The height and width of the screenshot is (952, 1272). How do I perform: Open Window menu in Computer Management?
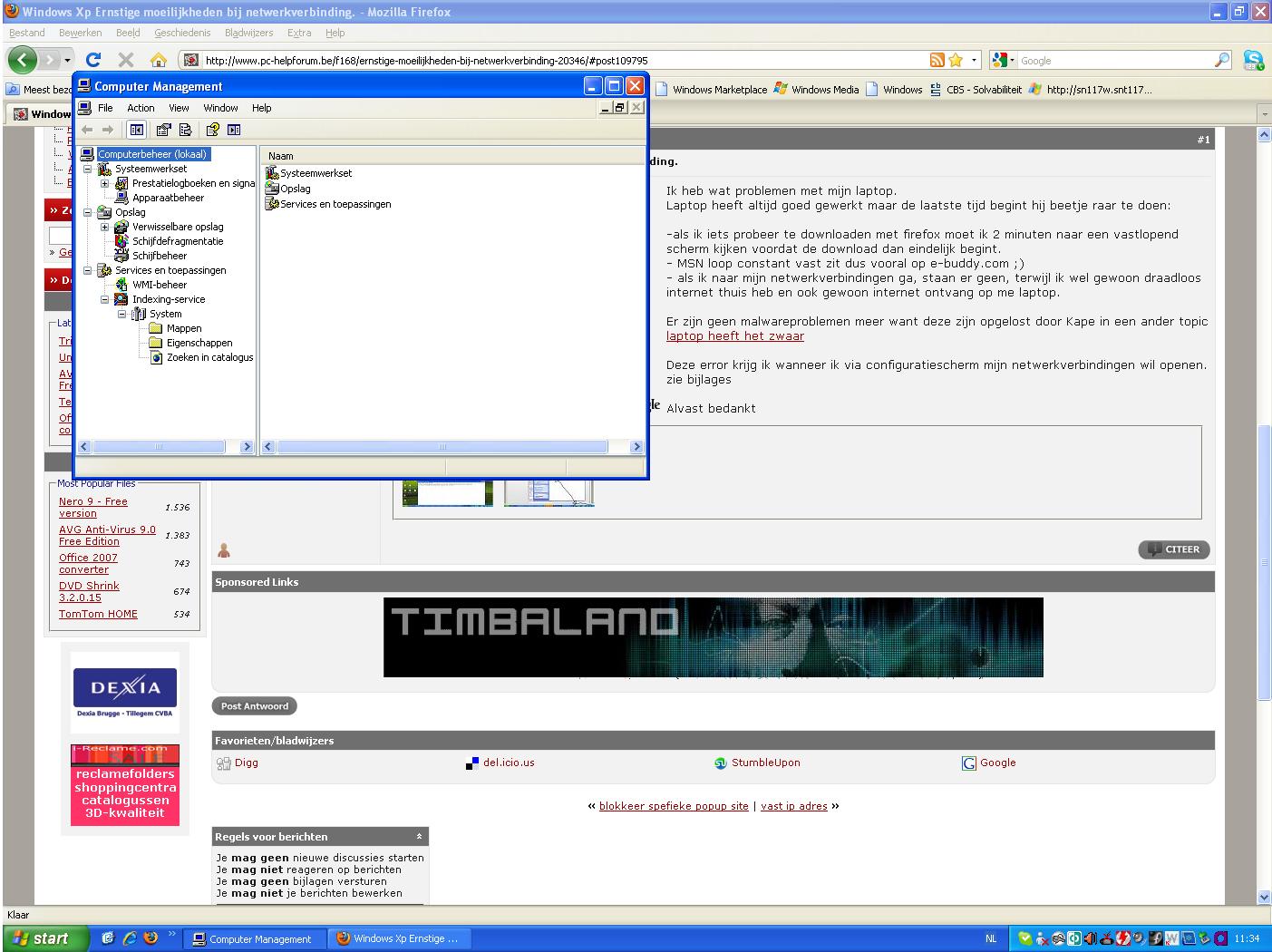(x=220, y=108)
